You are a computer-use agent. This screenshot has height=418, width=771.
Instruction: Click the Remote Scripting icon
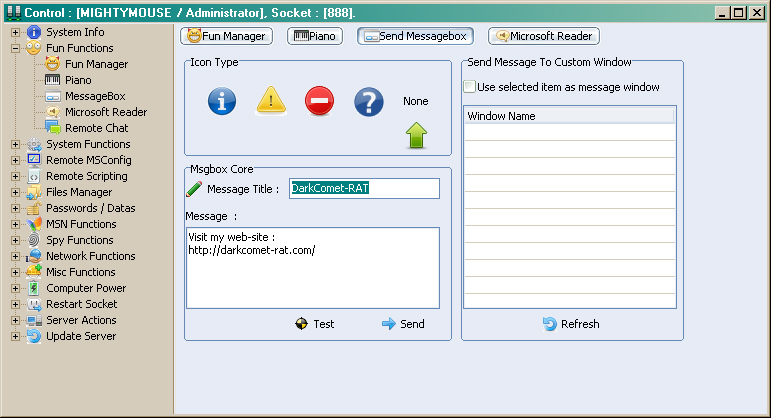[x=34, y=176]
